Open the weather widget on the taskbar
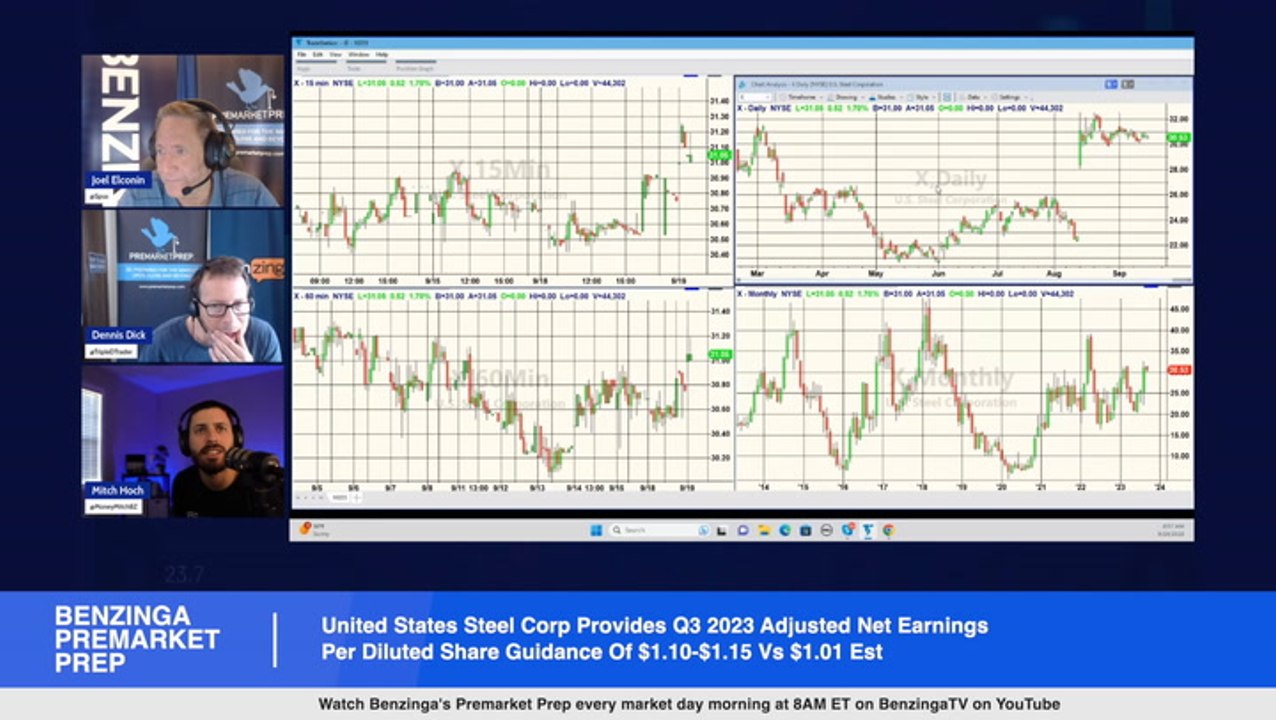The height and width of the screenshot is (720, 1276). tap(312, 529)
